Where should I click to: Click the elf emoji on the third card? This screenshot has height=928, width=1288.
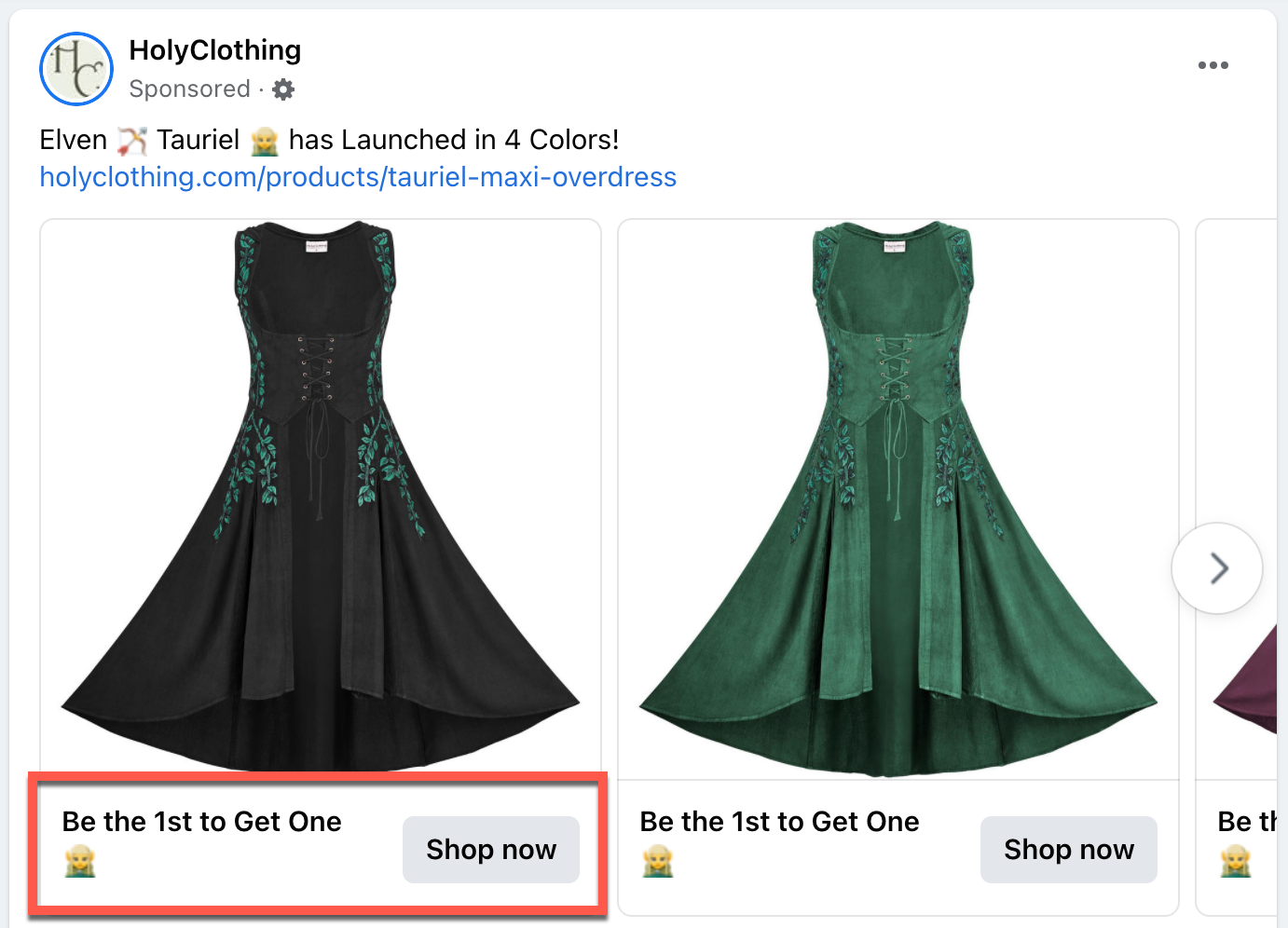pos(1236,862)
